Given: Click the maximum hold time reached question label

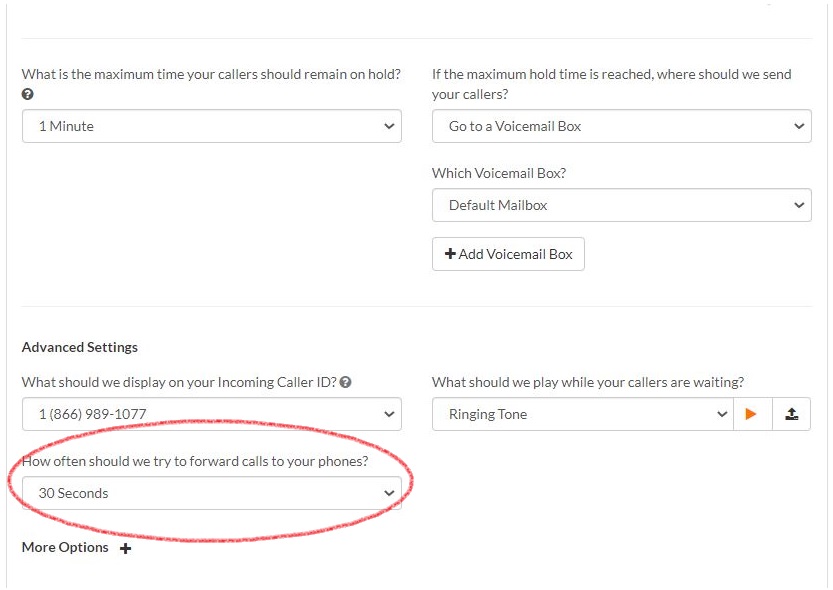Looking at the screenshot, I should point(611,84).
